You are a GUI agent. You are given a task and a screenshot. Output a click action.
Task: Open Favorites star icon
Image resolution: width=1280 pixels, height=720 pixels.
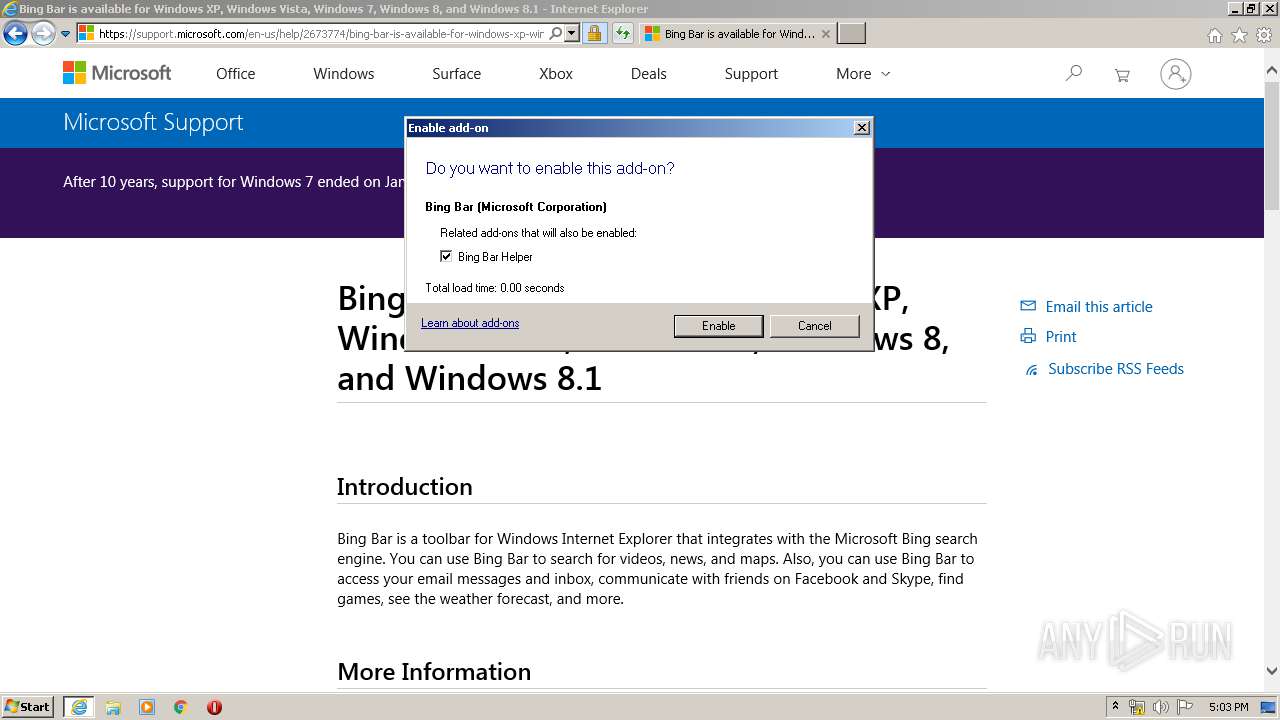click(1239, 35)
